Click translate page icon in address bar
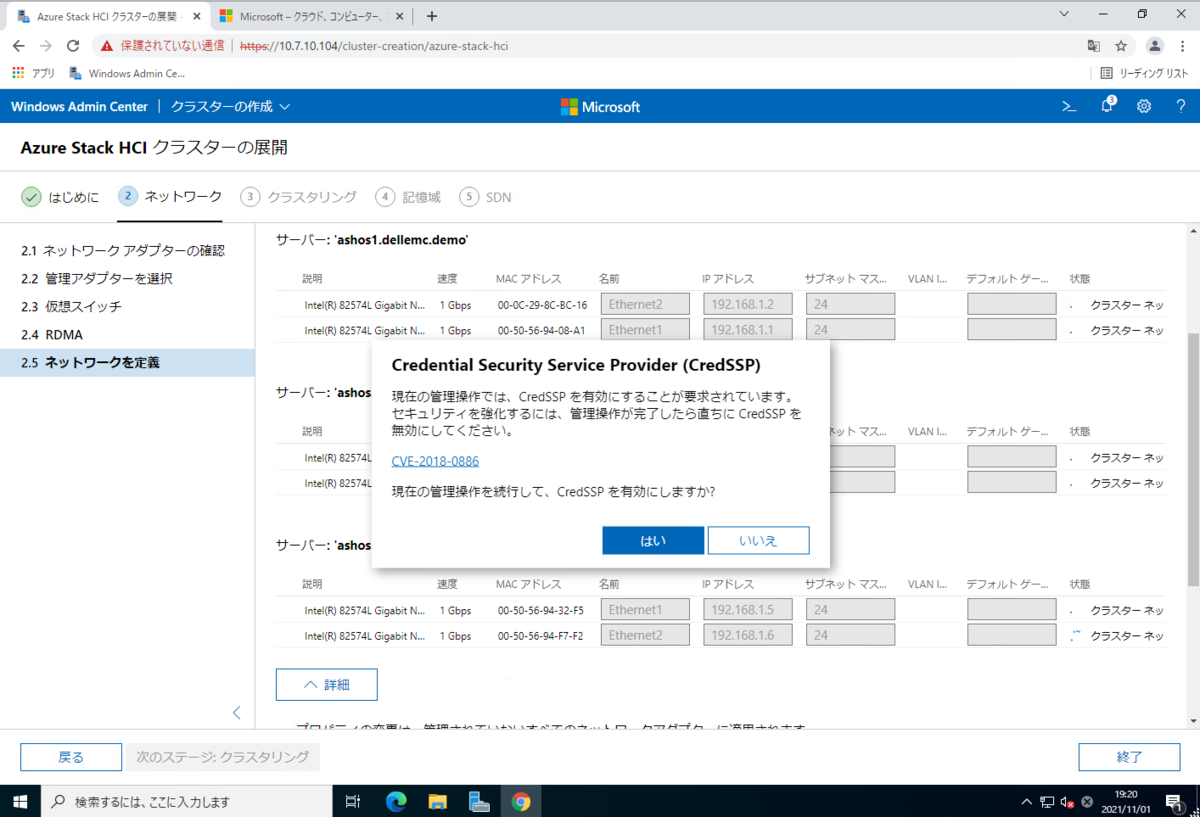Viewport: 1200px width, 817px height. click(x=1094, y=46)
